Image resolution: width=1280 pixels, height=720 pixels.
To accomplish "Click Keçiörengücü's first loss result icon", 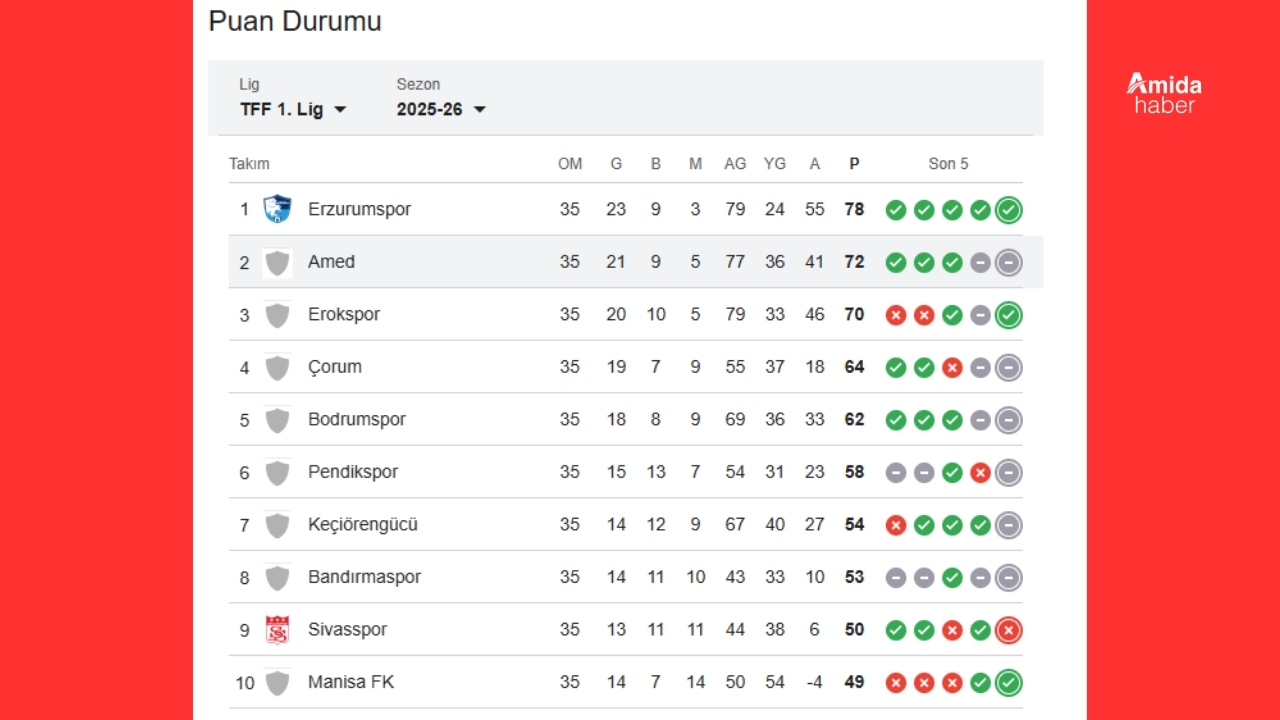I will click(x=896, y=525).
